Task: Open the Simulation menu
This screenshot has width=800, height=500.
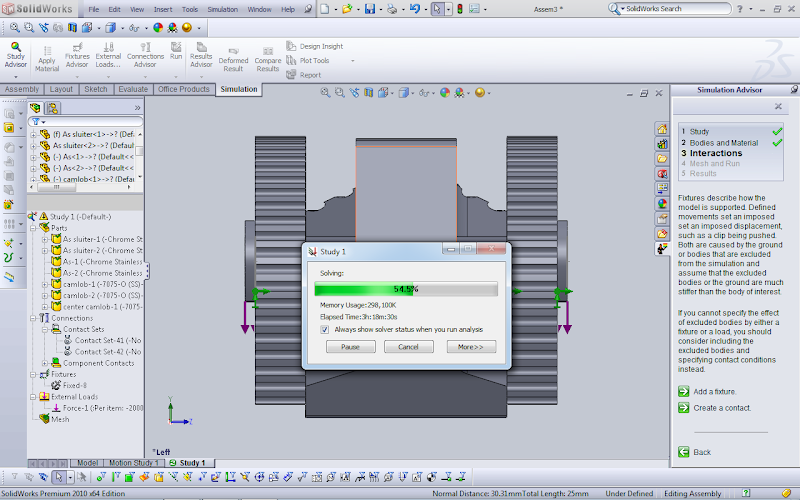Action: pyautogui.click(x=222, y=9)
